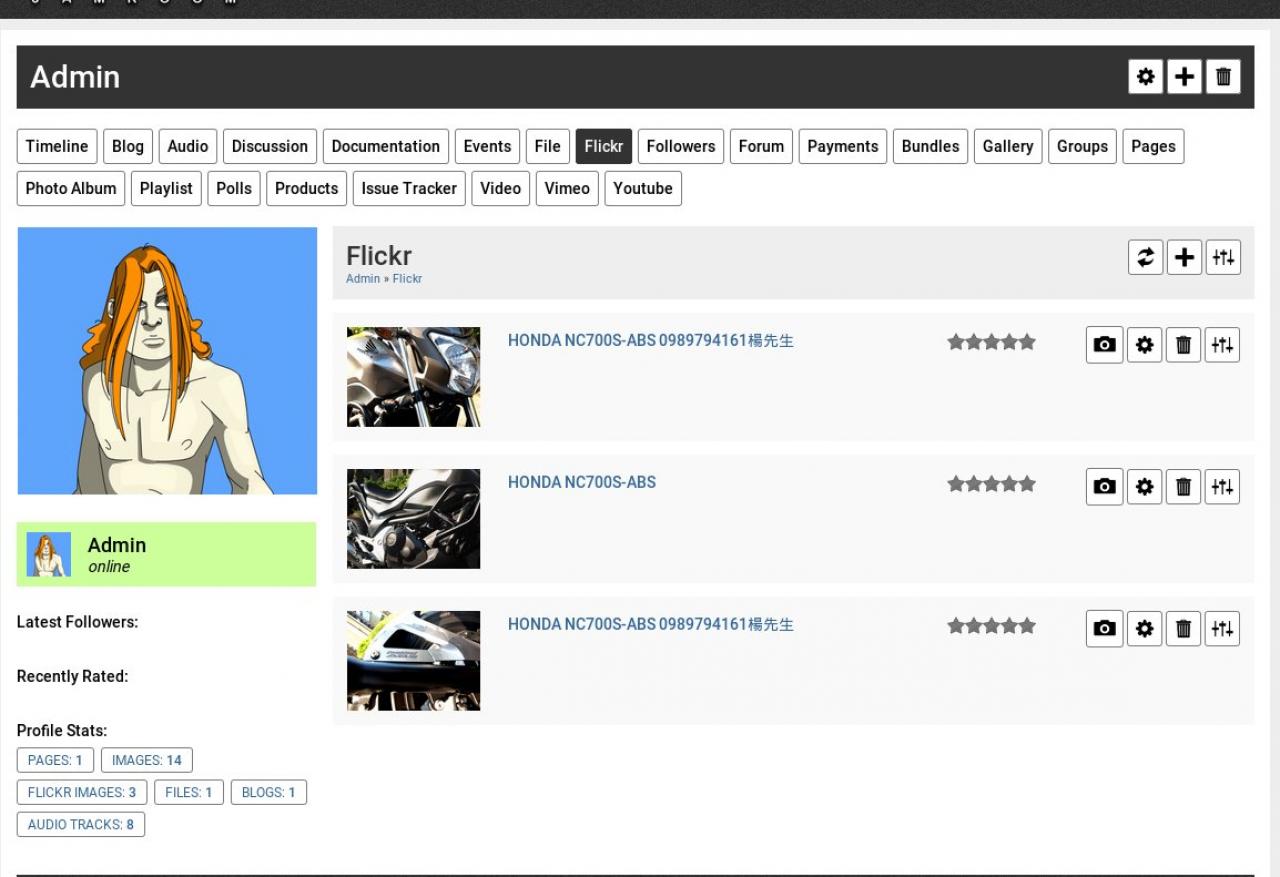Screen dimensions: 1280x877
Task: Click the refresh icon in Flickr header
Action: pos(1146,258)
